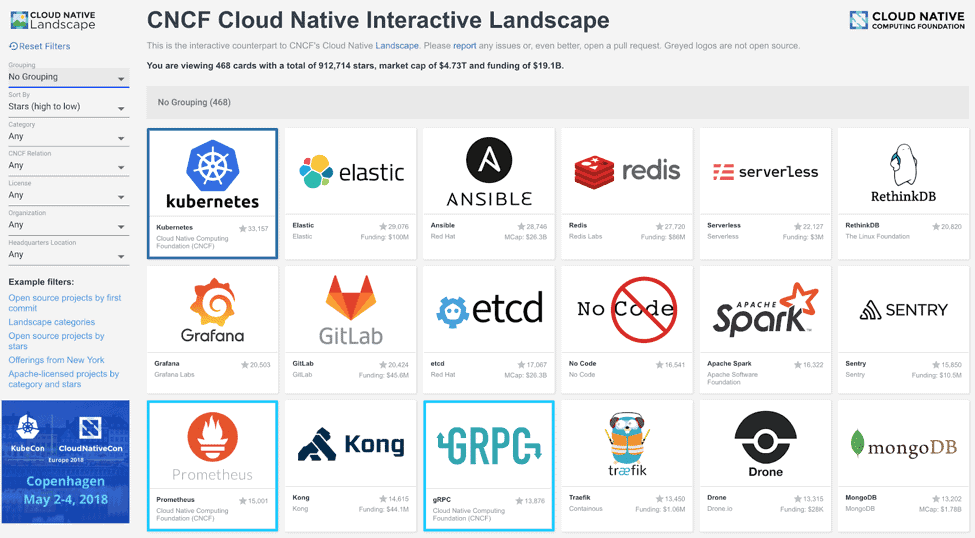Open the Landscape categories example filter
The width and height of the screenshot is (975, 538).
point(52,322)
